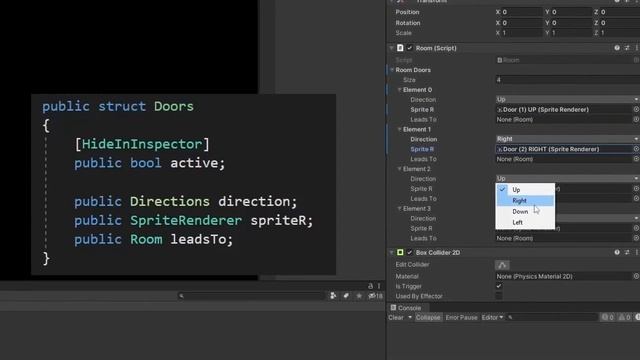Click the Door (2) RIGHT Sprite Renderer field
Image resolution: width=640 pixels, height=360 pixels.
point(564,149)
